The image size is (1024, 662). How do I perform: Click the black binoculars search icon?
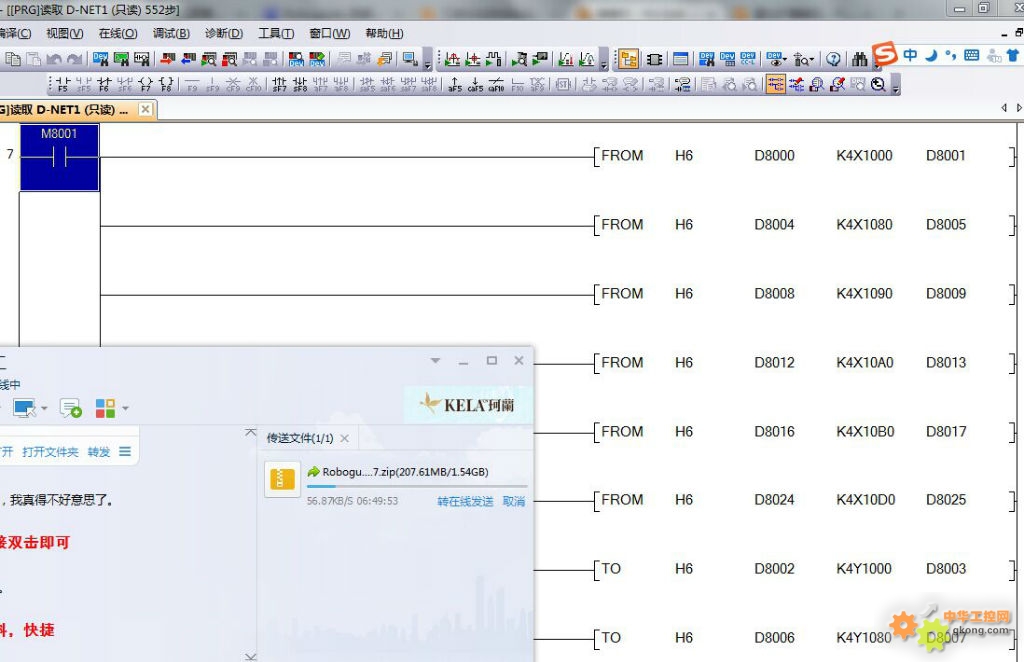tap(859, 59)
